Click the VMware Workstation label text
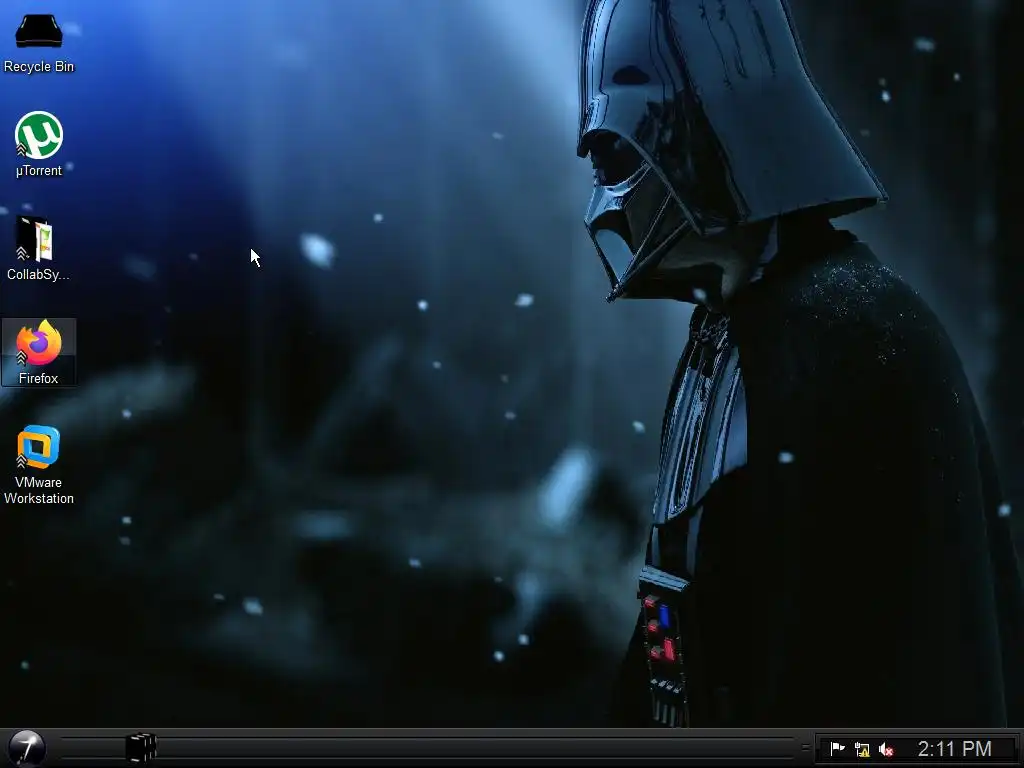Viewport: 1024px width, 768px height. point(39,490)
